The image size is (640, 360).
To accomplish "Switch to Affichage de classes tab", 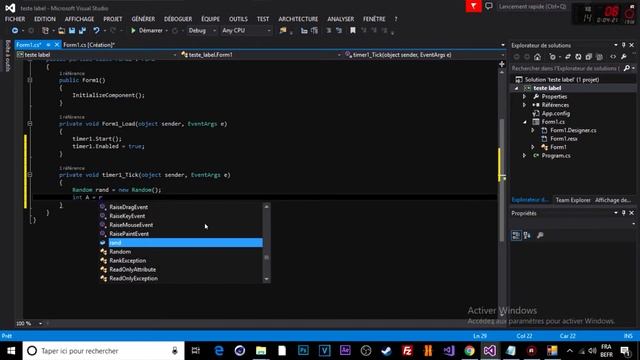I will click(613, 200).
